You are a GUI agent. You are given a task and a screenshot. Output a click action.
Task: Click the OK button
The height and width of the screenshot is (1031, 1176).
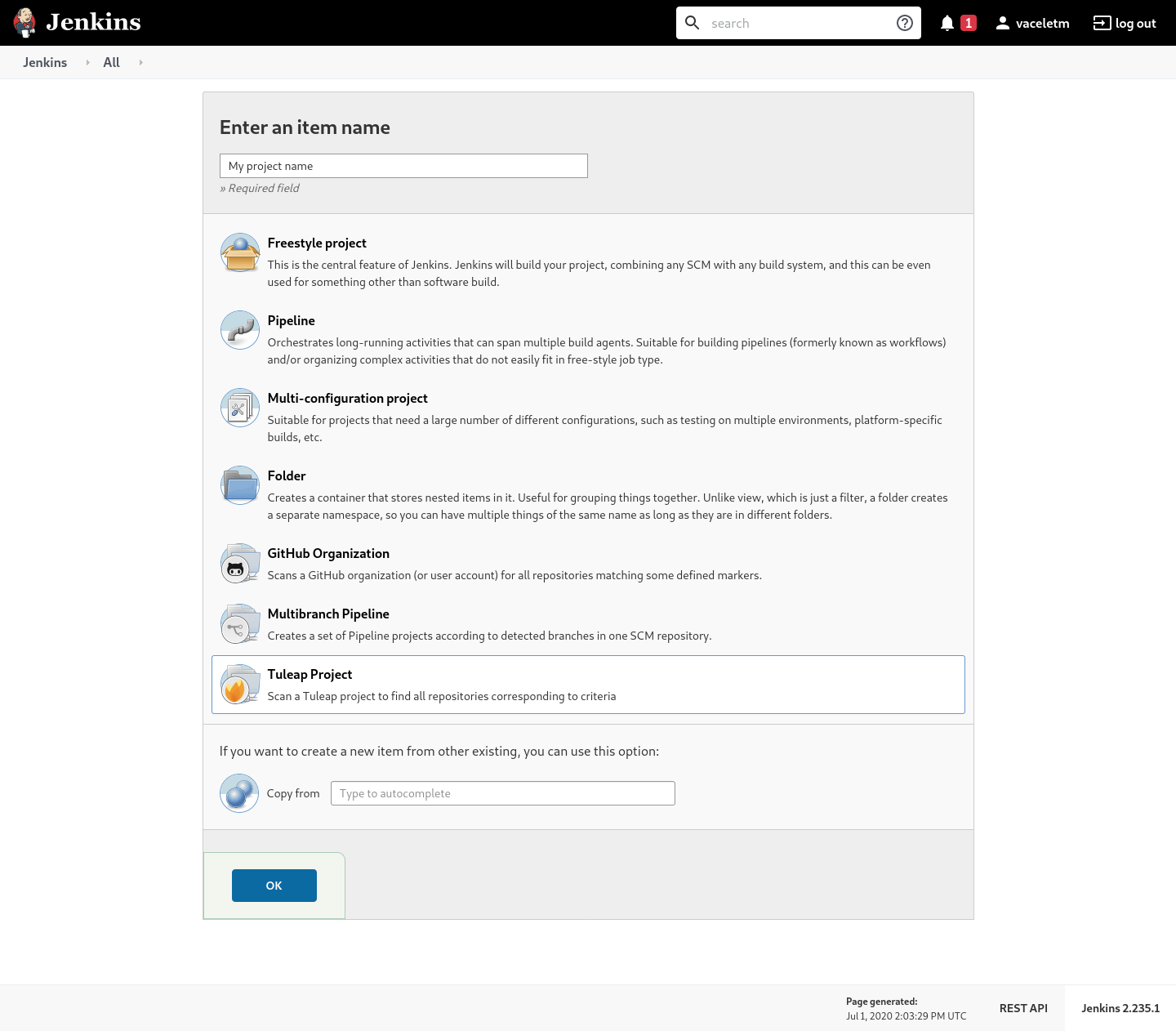click(274, 886)
